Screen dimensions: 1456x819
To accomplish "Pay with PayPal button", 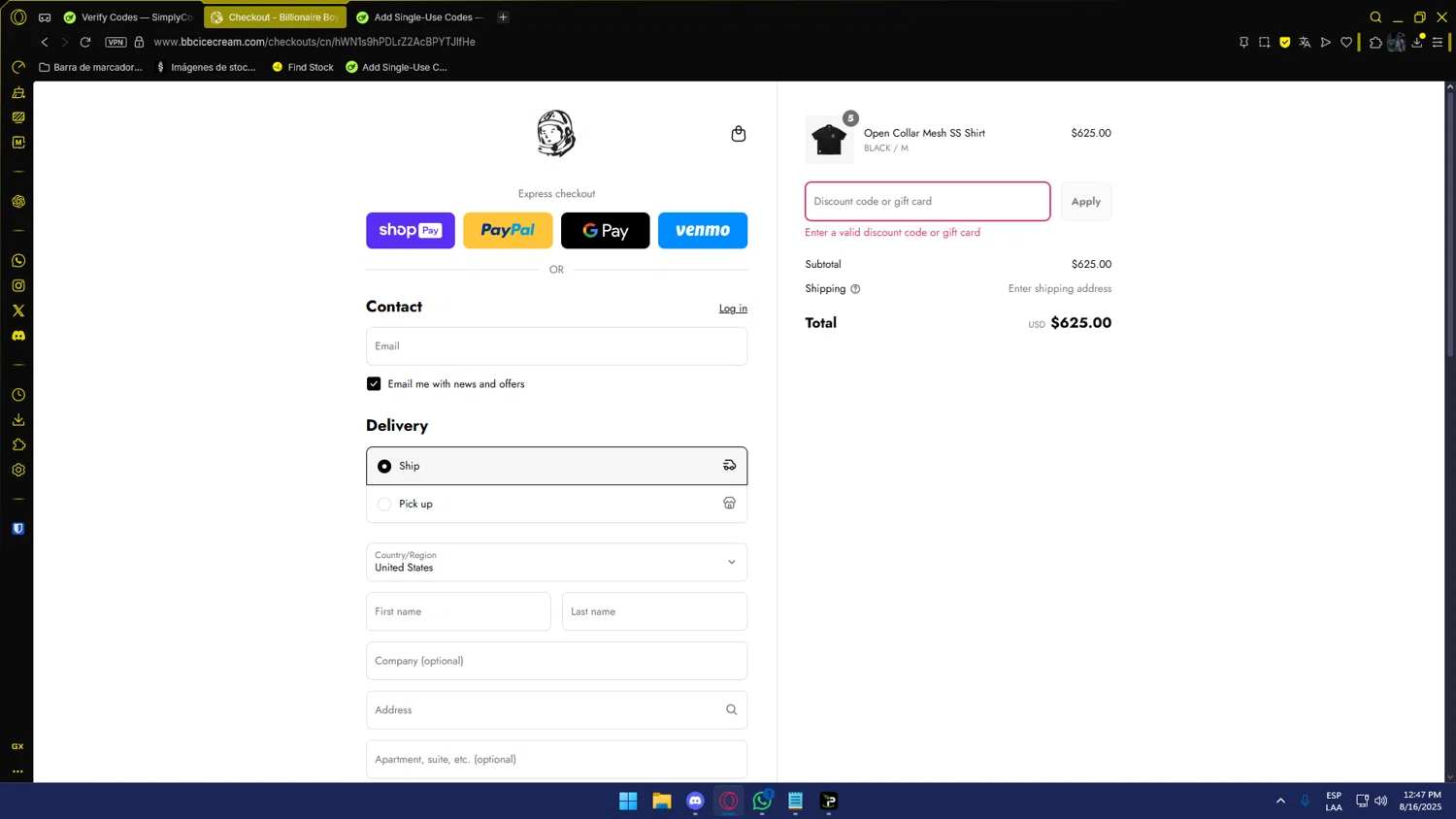I will pos(508,231).
